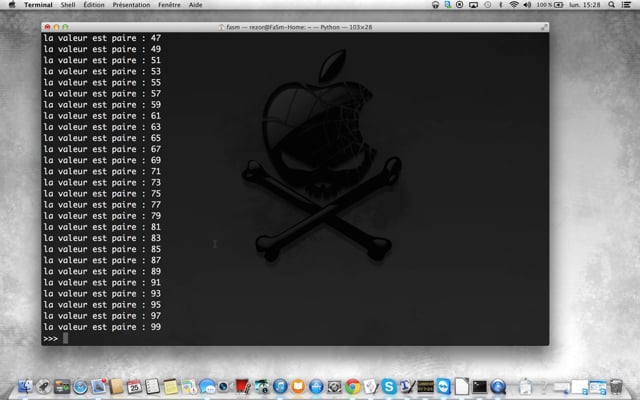Open the Fenêtre menu
640x400 pixels.
[x=169, y=5]
